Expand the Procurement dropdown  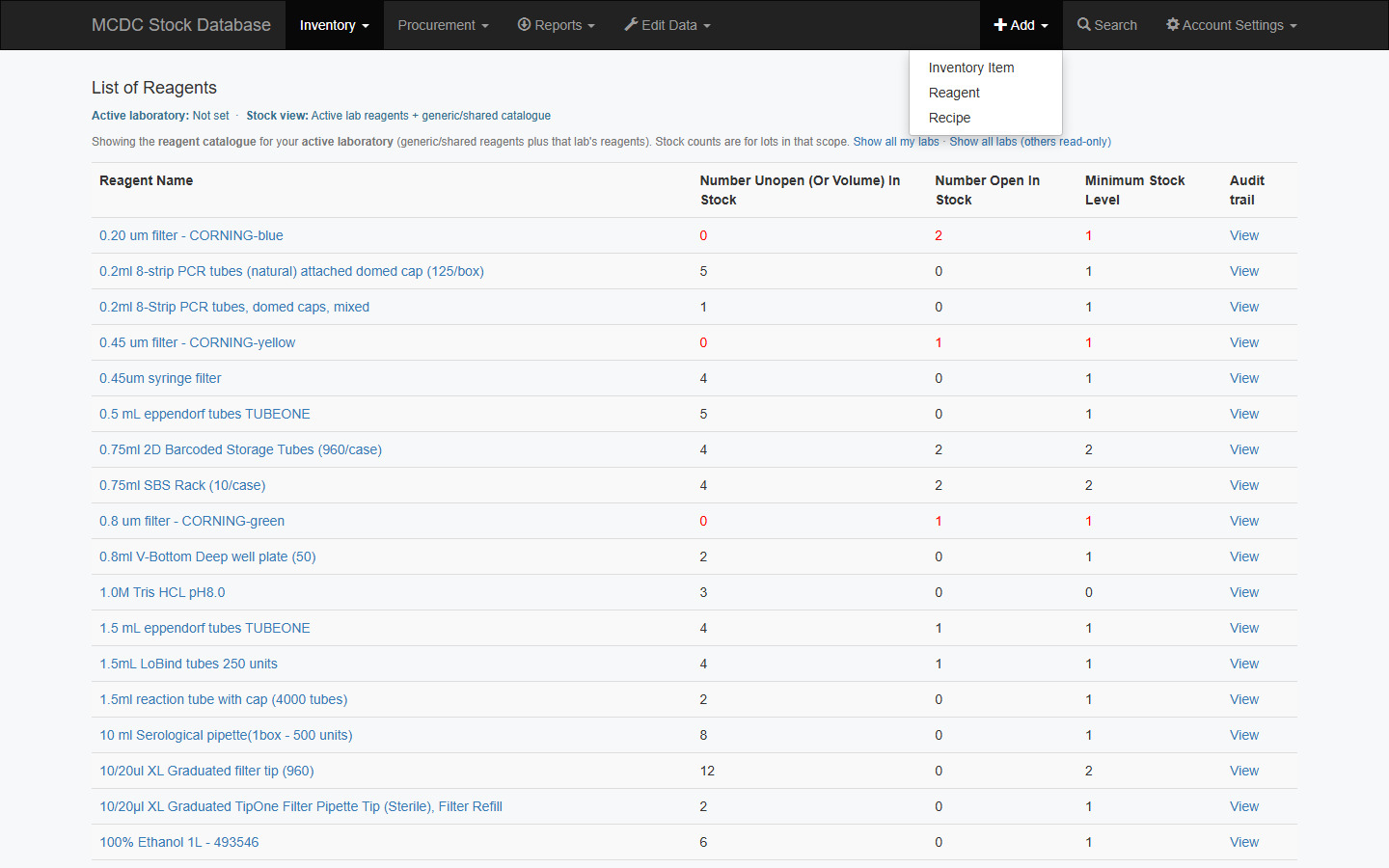pyautogui.click(x=443, y=25)
